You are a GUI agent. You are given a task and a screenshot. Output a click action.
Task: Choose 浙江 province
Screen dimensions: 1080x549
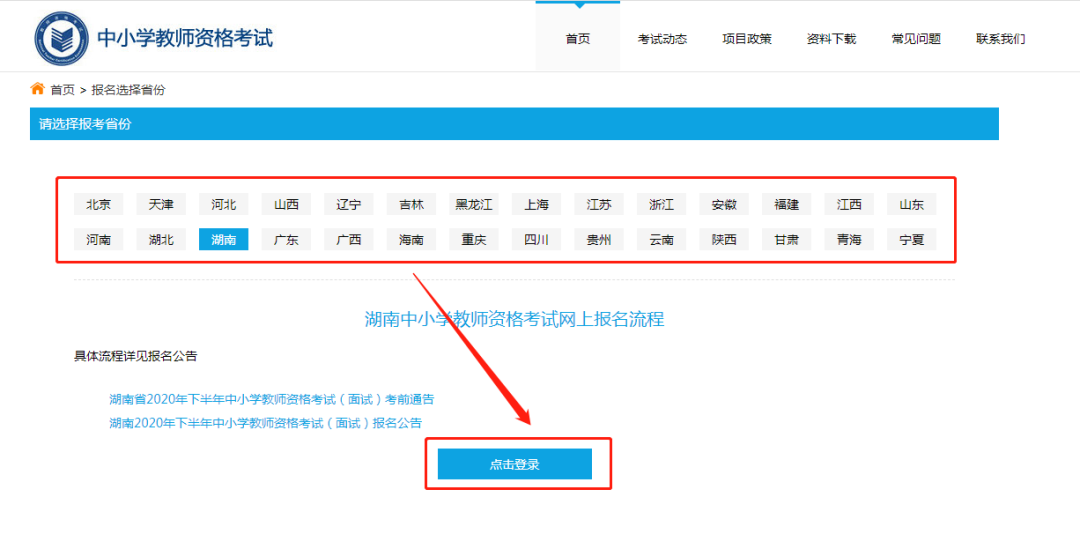[662, 204]
